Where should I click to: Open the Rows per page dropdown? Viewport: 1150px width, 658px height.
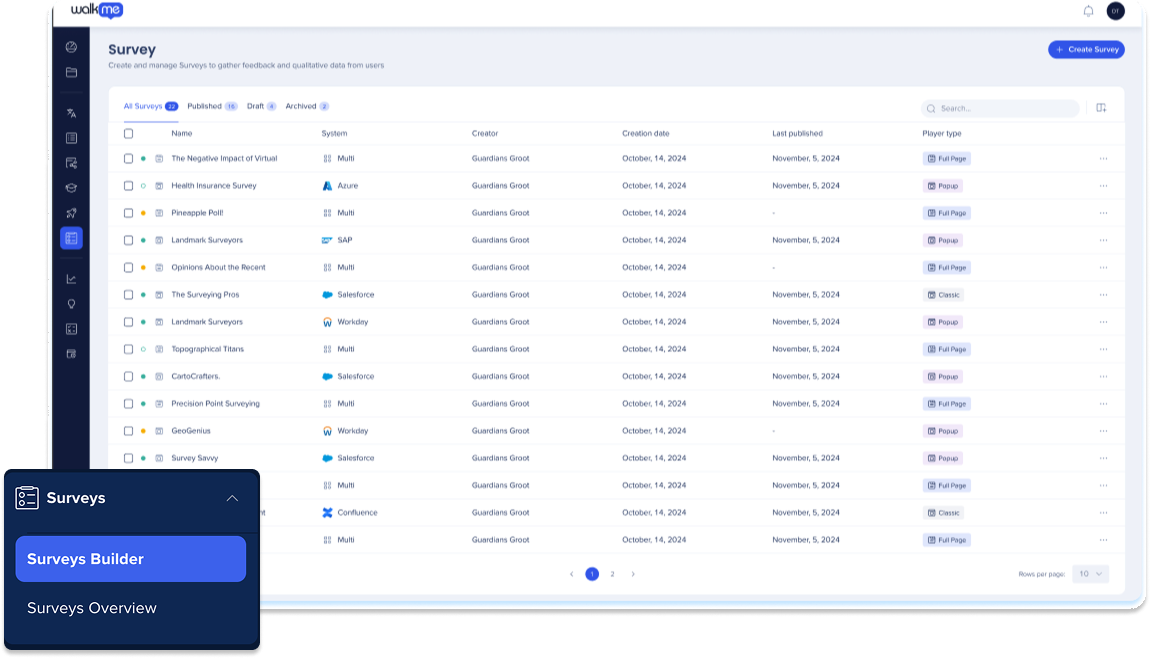tap(1091, 574)
